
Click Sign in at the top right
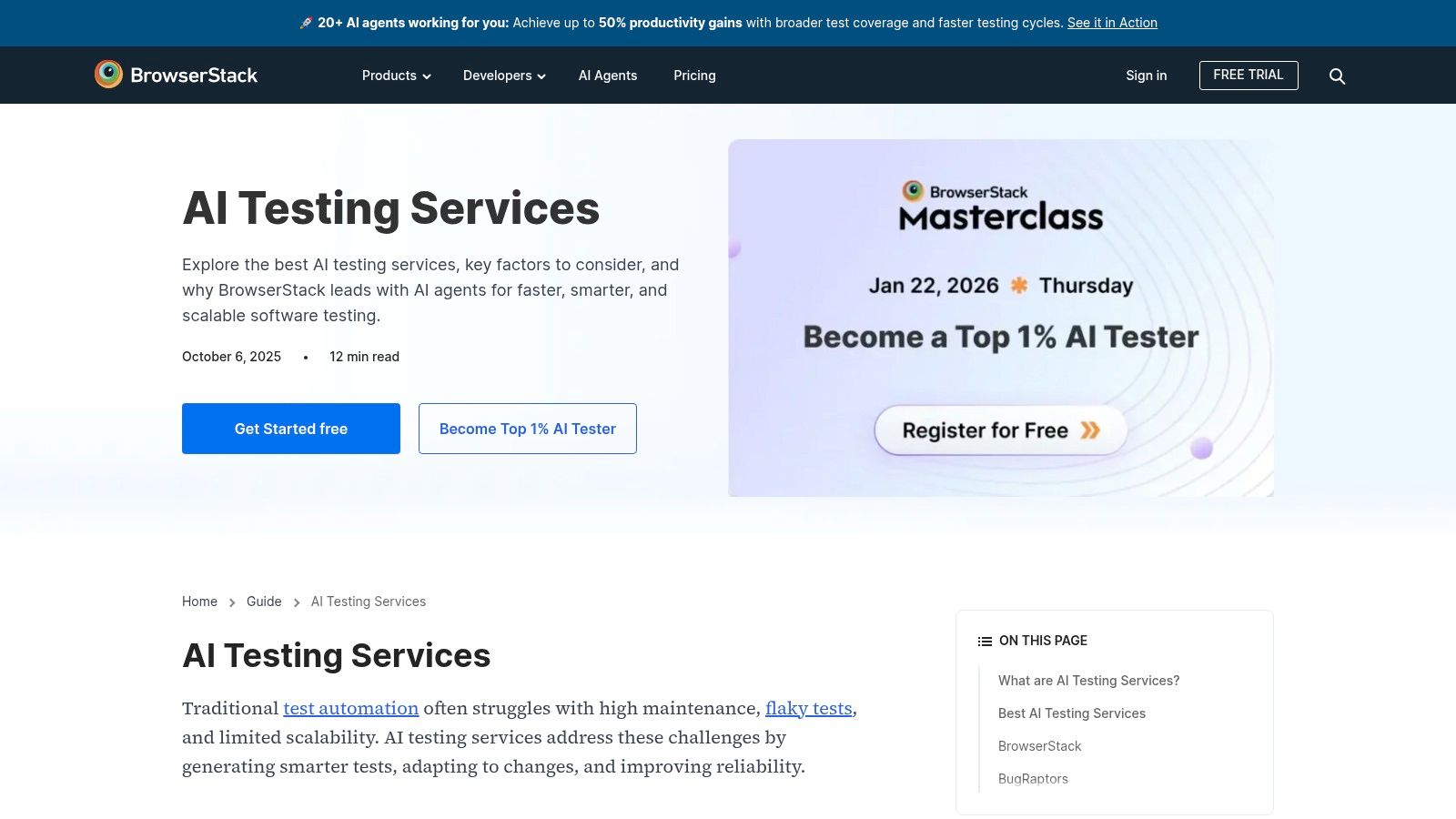pyautogui.click(x=1146, y=76)
